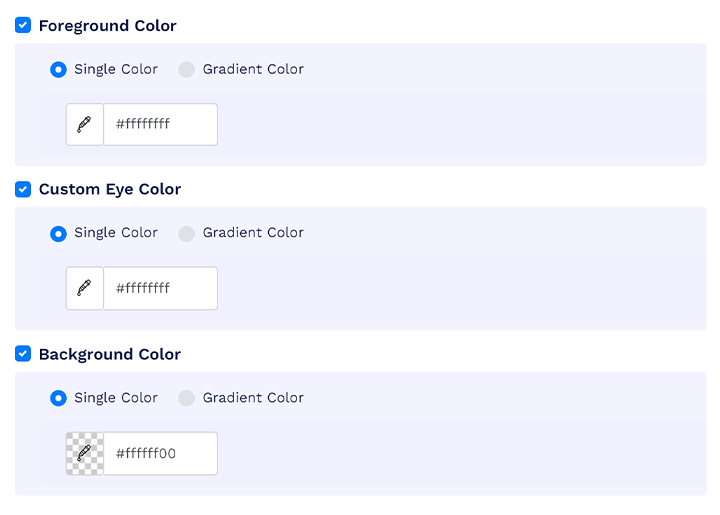Click the Background Color heading label

point(110,354)
